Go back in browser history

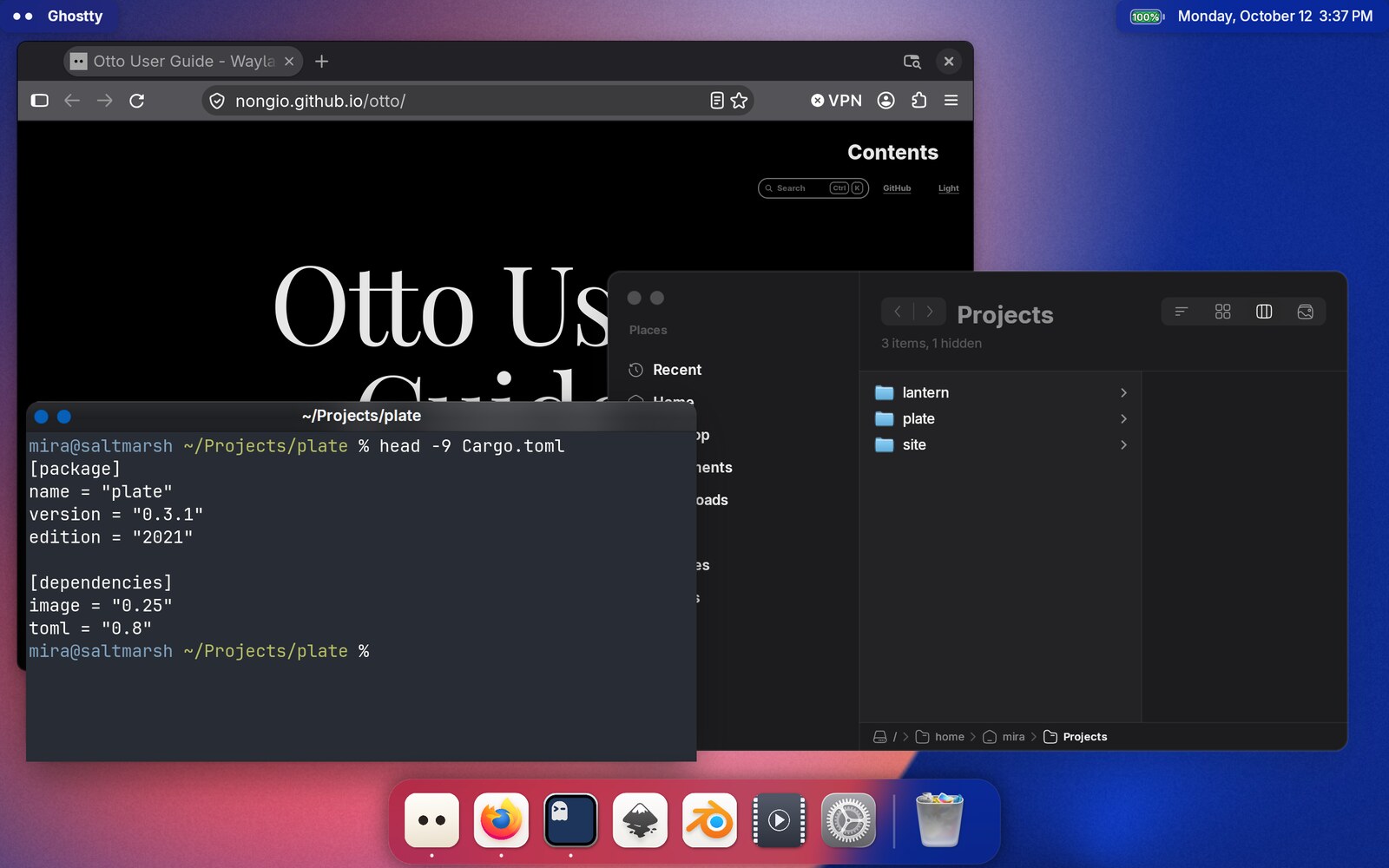point(72,101)
